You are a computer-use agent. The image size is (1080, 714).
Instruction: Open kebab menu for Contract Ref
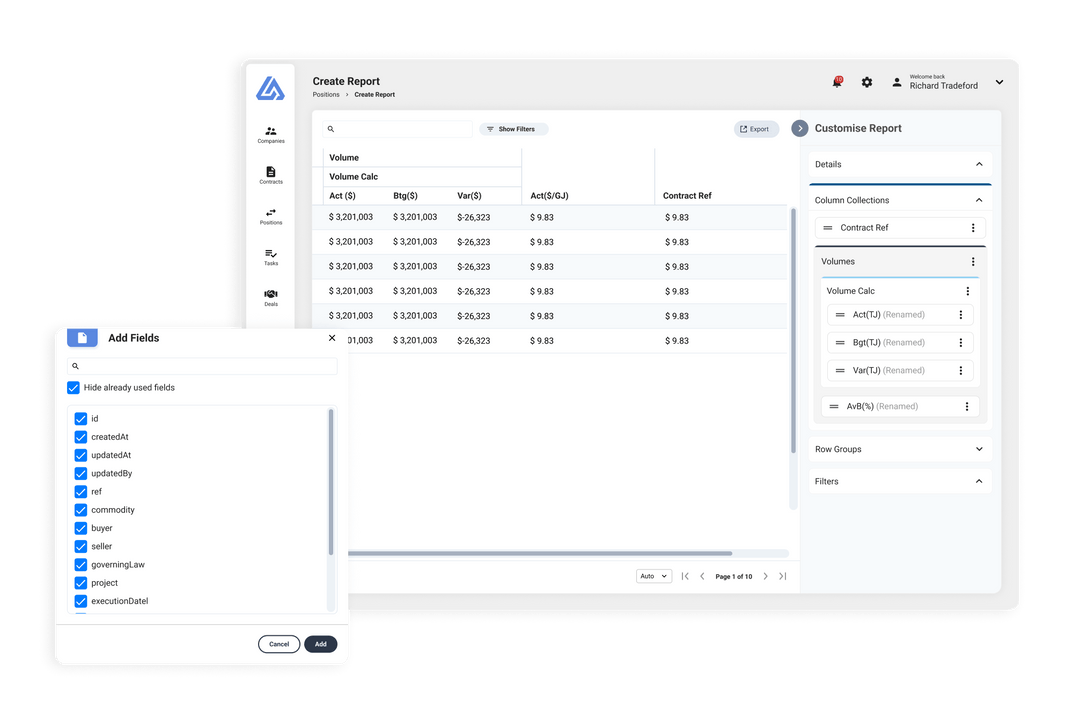point(973,228)
